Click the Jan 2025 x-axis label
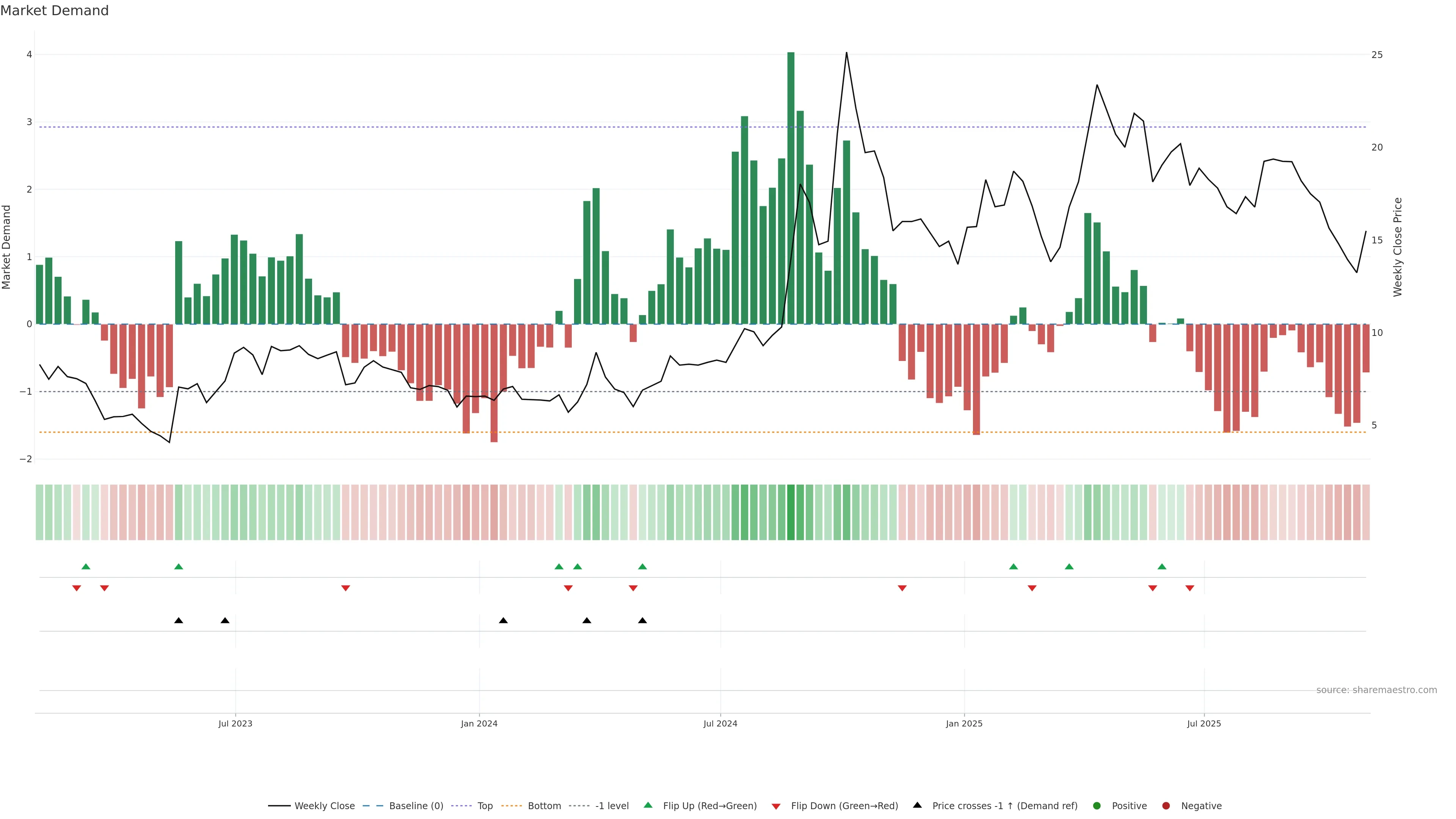1456x819 pixels. pyautogui.click(x=964, y=724)
